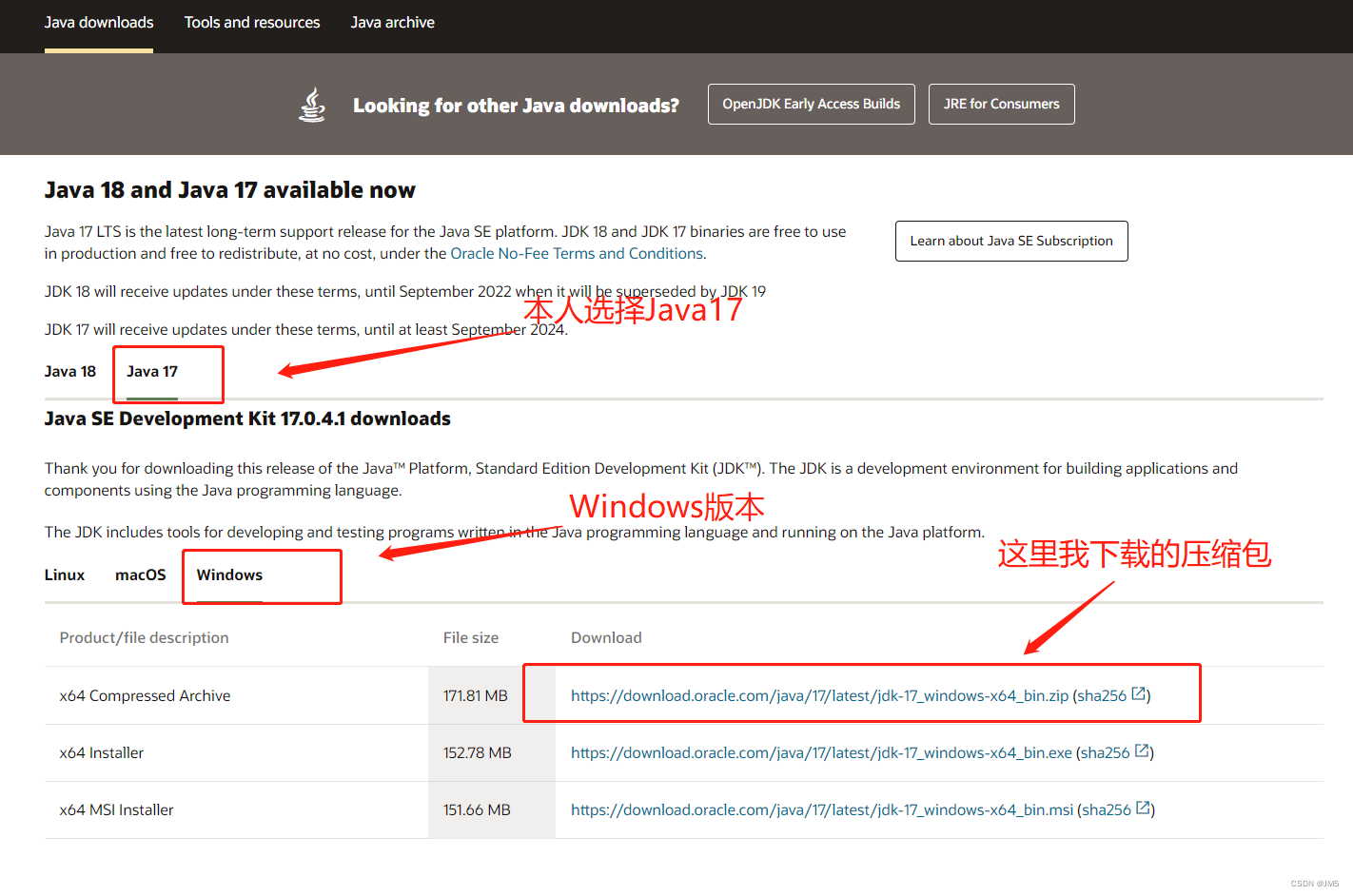The image size is (1353, 896).
Task: Click the Java coffee cup logo icon
Action: [x=312, y=105]
